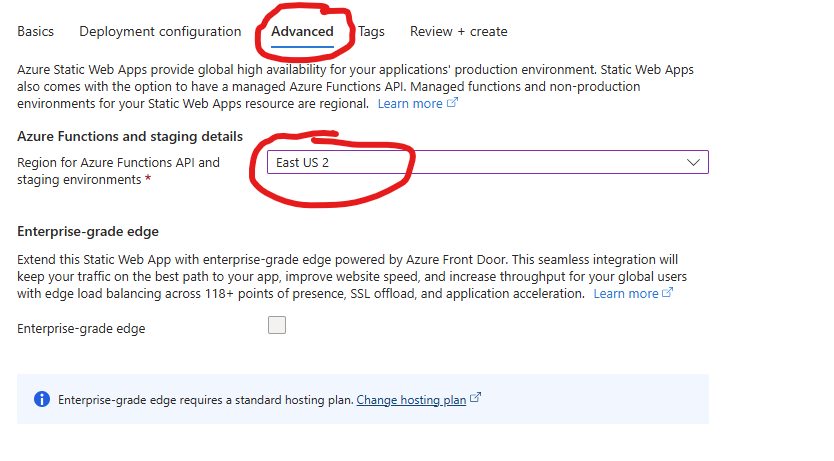This screenshot has height=461, width=834.
Task: Click the blue info icon in banner
Action: coord(42,400)
